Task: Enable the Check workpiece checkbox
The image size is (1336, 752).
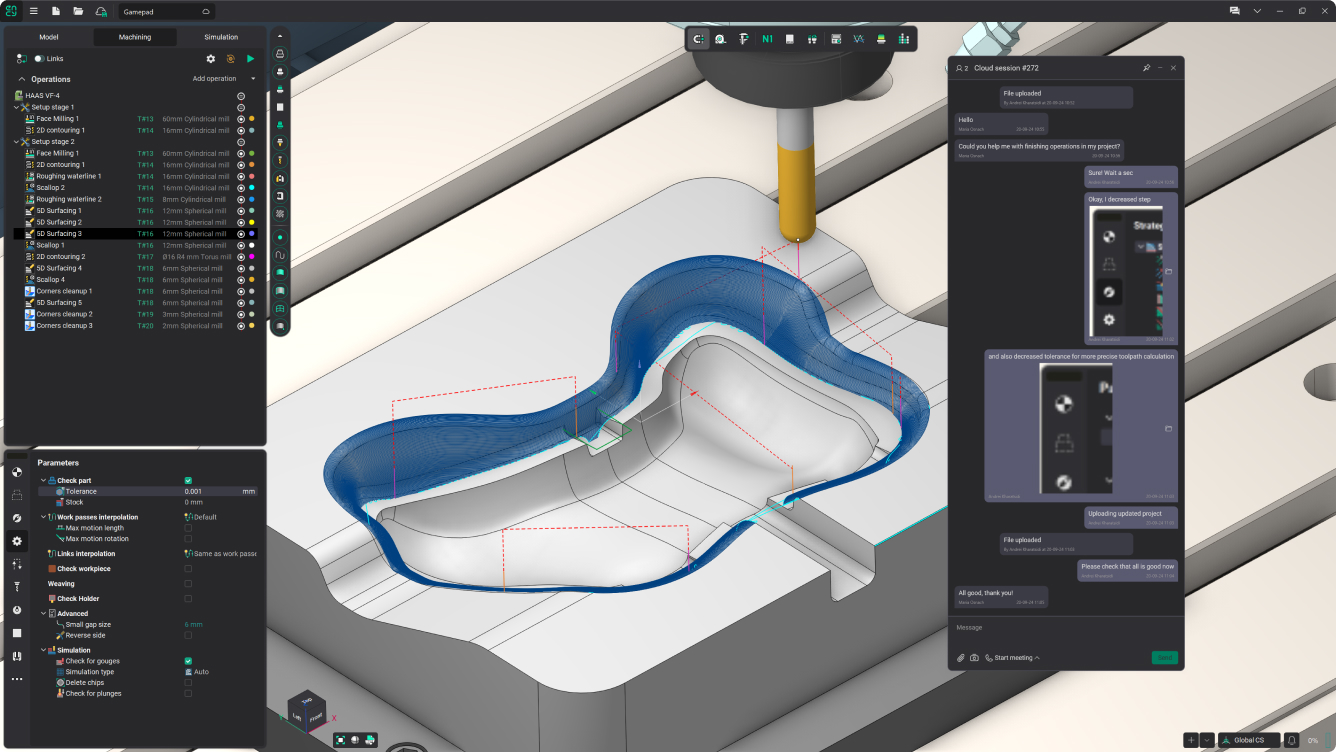Action: click(x=188, y=569)
